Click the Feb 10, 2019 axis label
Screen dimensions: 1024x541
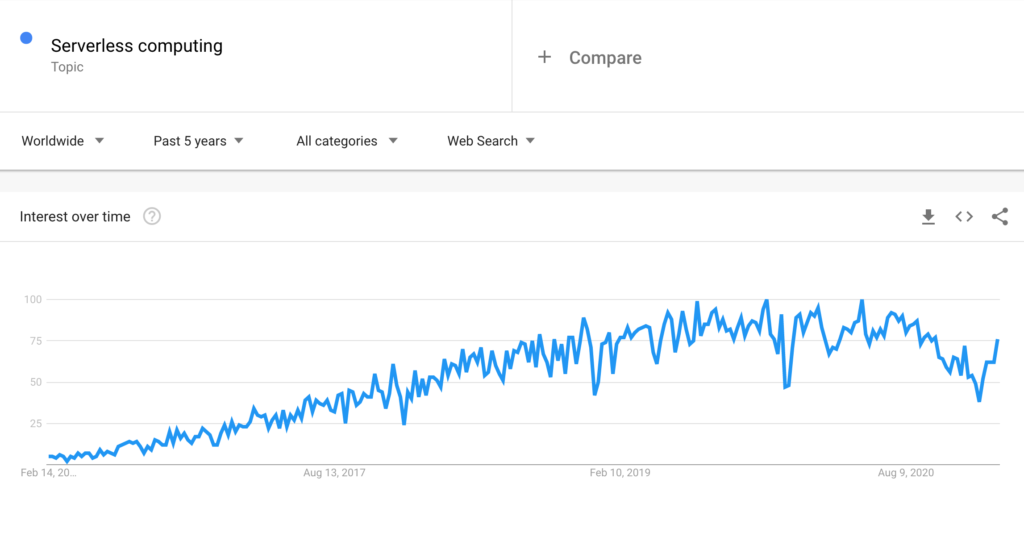click(x=620, y=472)
